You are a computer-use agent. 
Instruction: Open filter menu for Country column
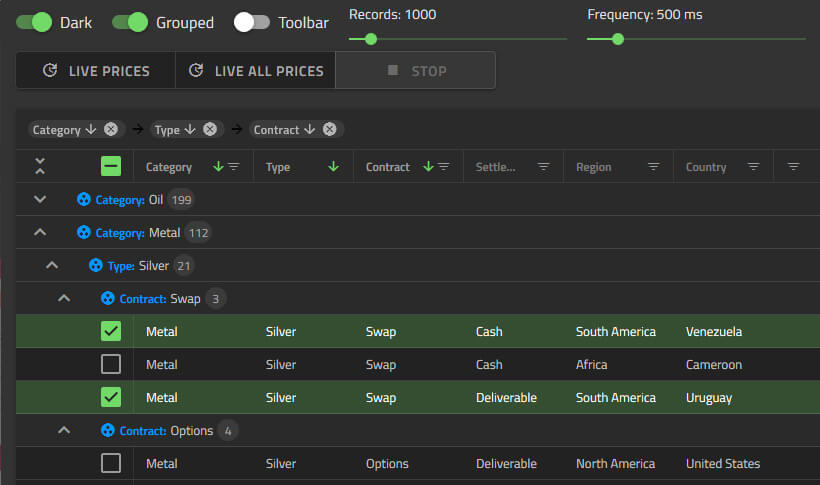[x=753, y=167]
